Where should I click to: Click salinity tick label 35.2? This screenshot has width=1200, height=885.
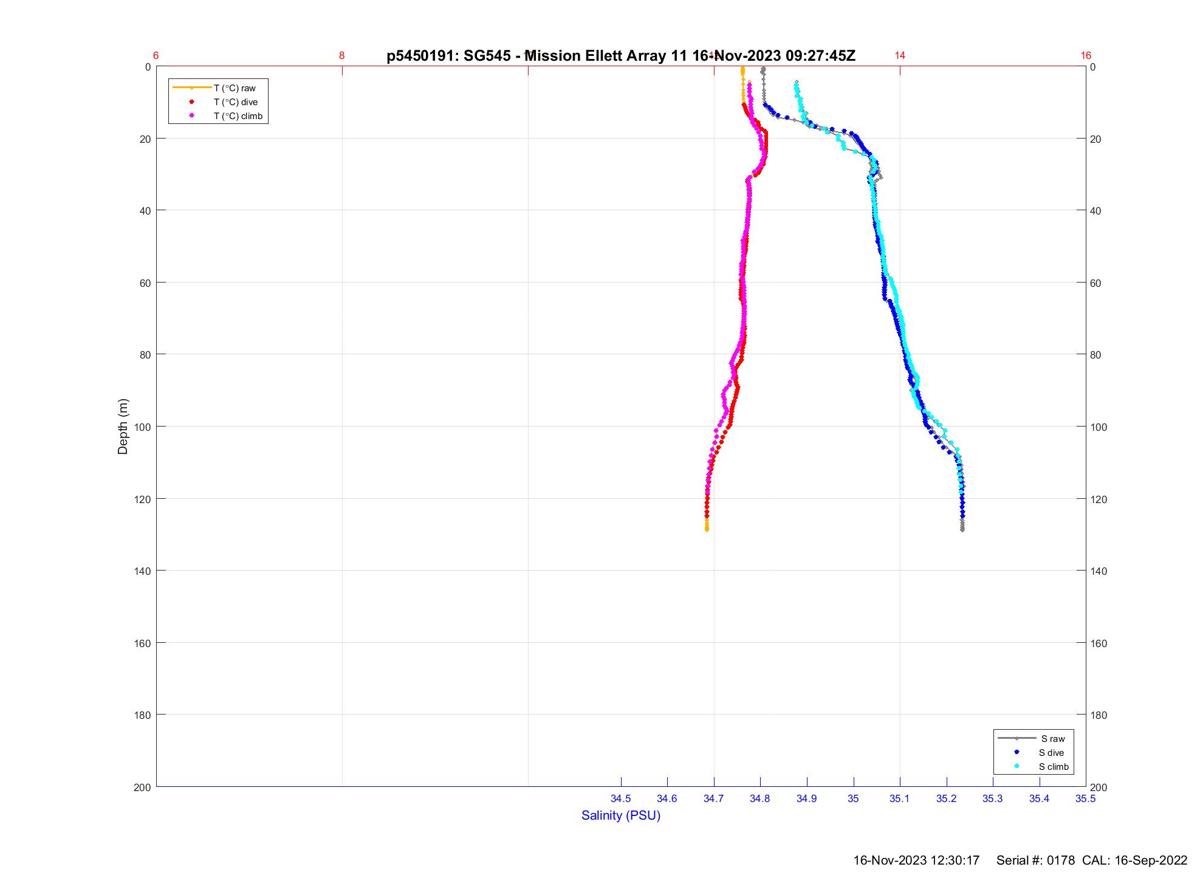[946, 798]
